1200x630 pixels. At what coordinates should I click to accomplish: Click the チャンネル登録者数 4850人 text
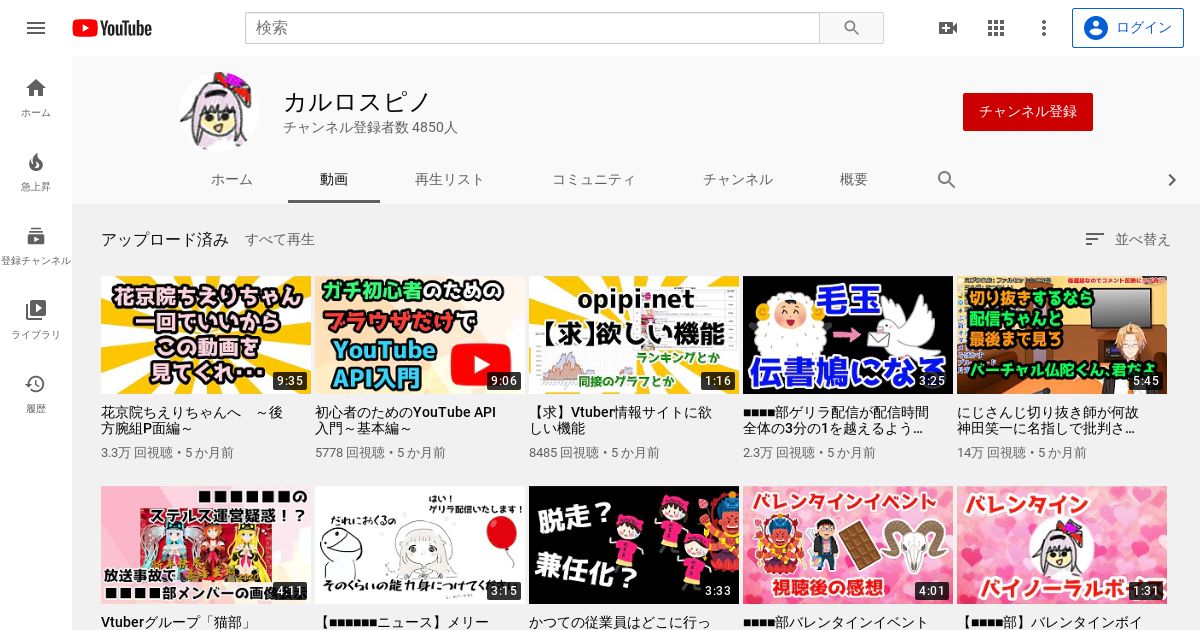[370, 128]
